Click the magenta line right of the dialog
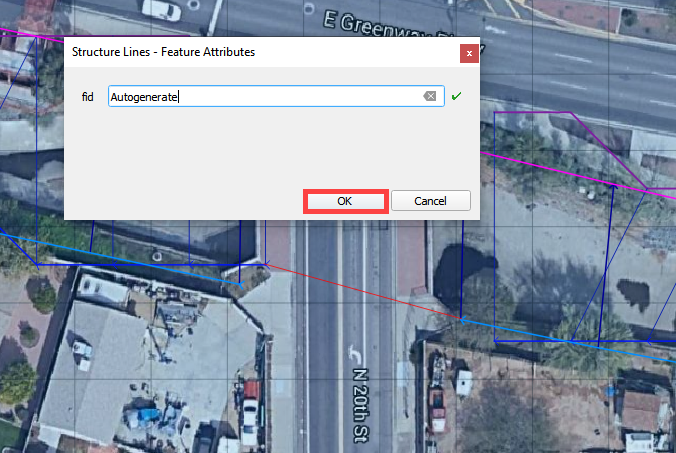676x453 pixels. coord(560,168)
